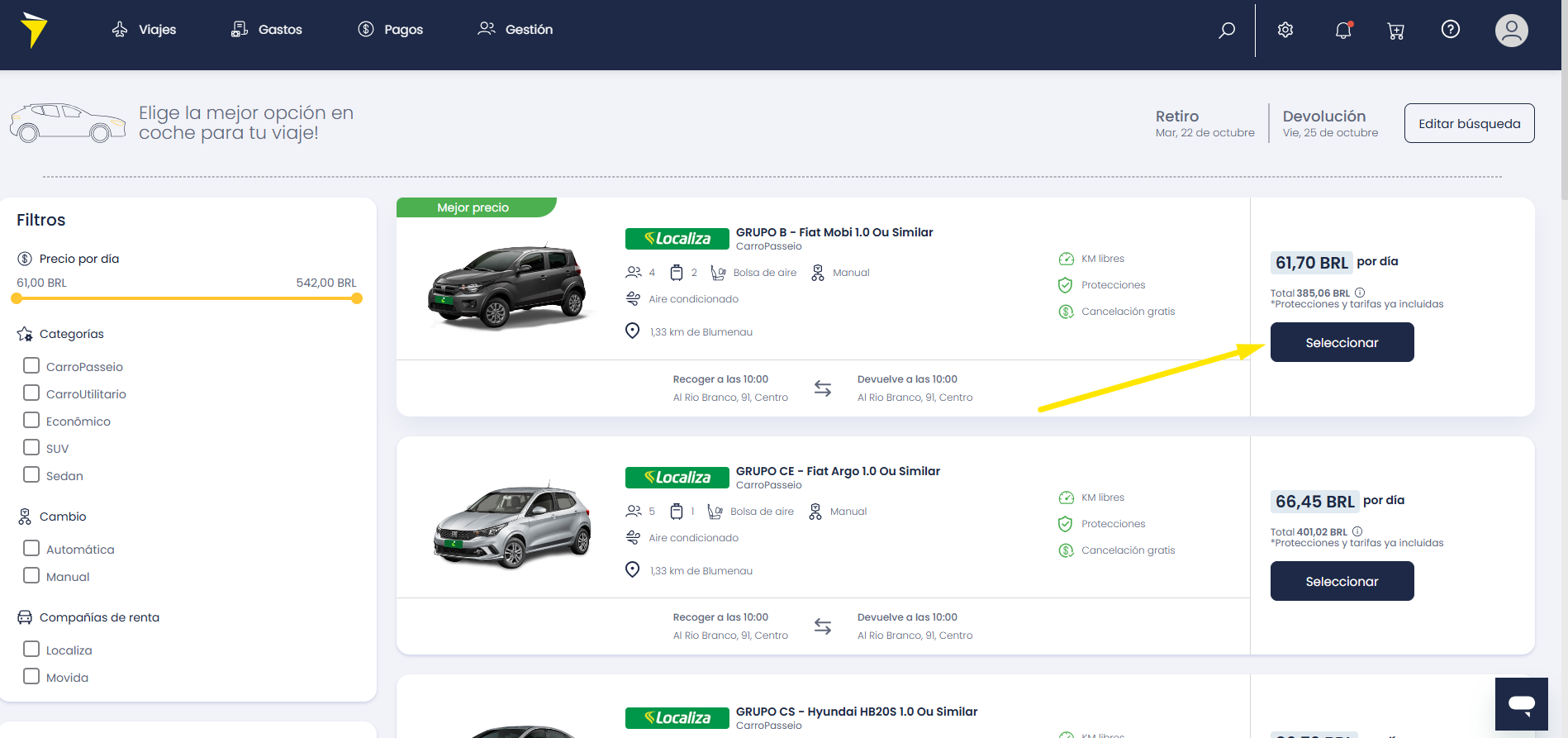Image resolution: width=1568 pixels, height=738 pixels.
Task: Click the Fiat Argo car photo
Action: (512, 524)
